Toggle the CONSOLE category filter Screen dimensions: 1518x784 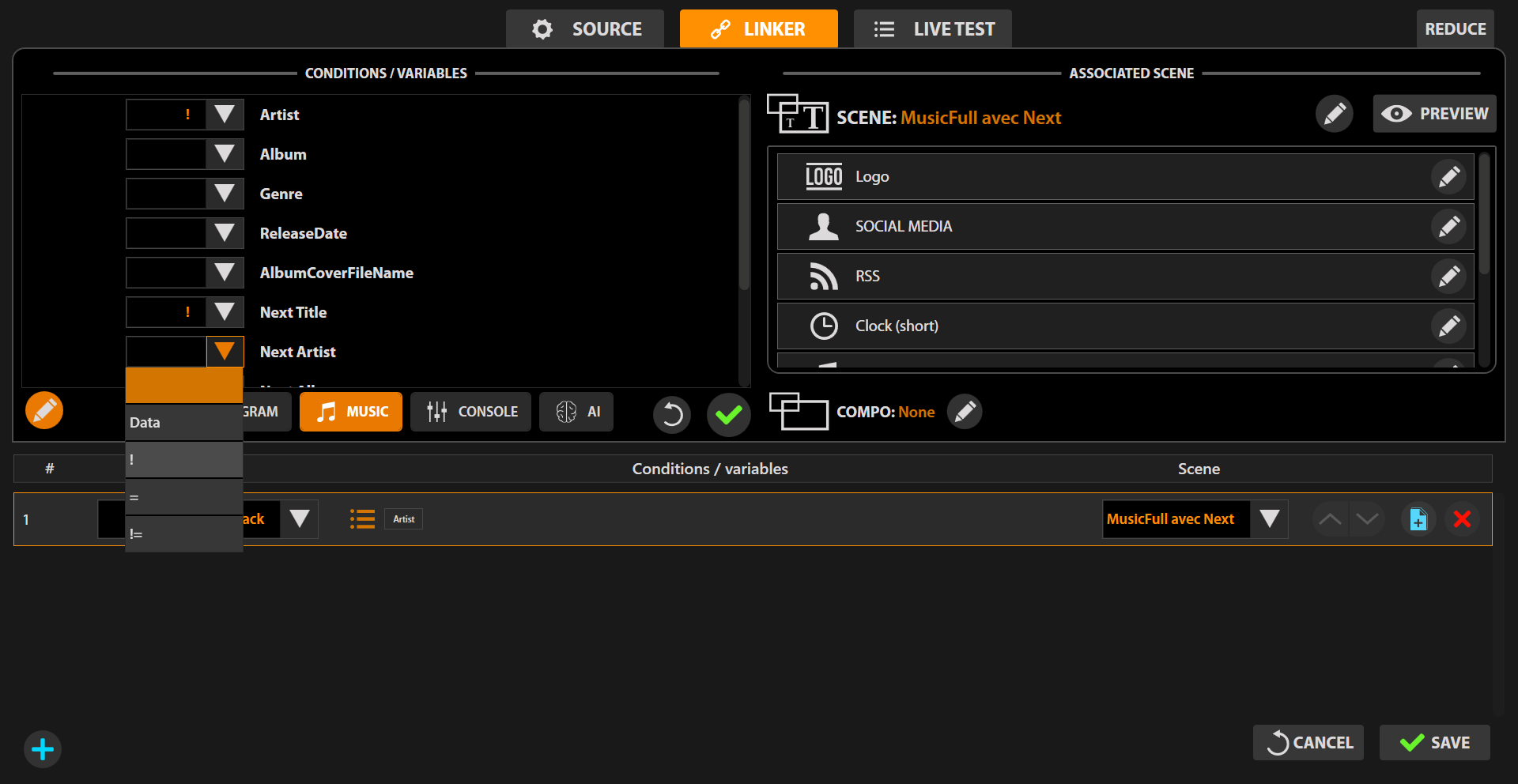[471, 412]
